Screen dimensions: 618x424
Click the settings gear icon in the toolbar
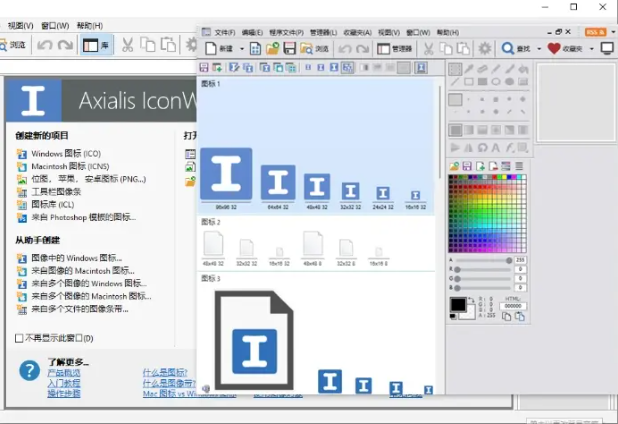(485, 48)
